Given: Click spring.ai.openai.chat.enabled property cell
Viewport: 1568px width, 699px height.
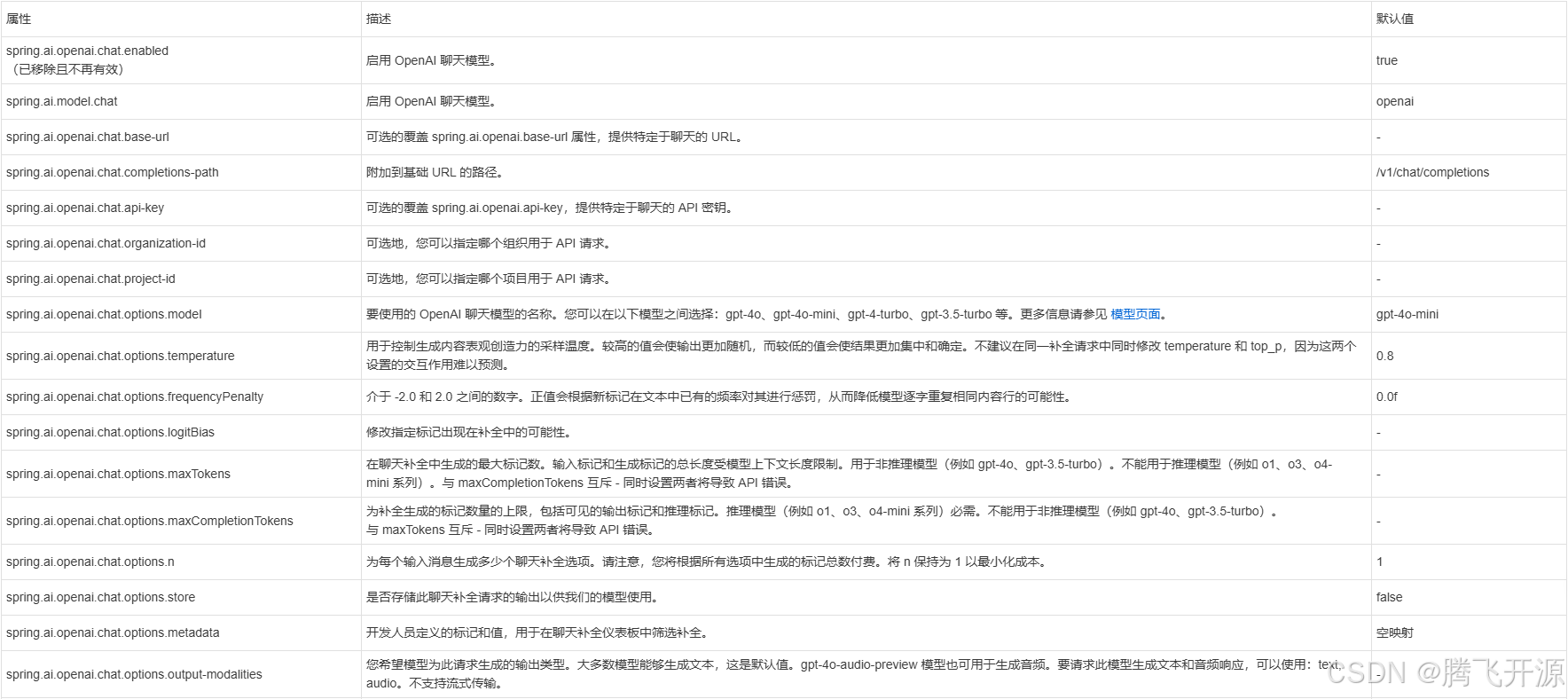Looking at the screenshot, I should point(181,60).
